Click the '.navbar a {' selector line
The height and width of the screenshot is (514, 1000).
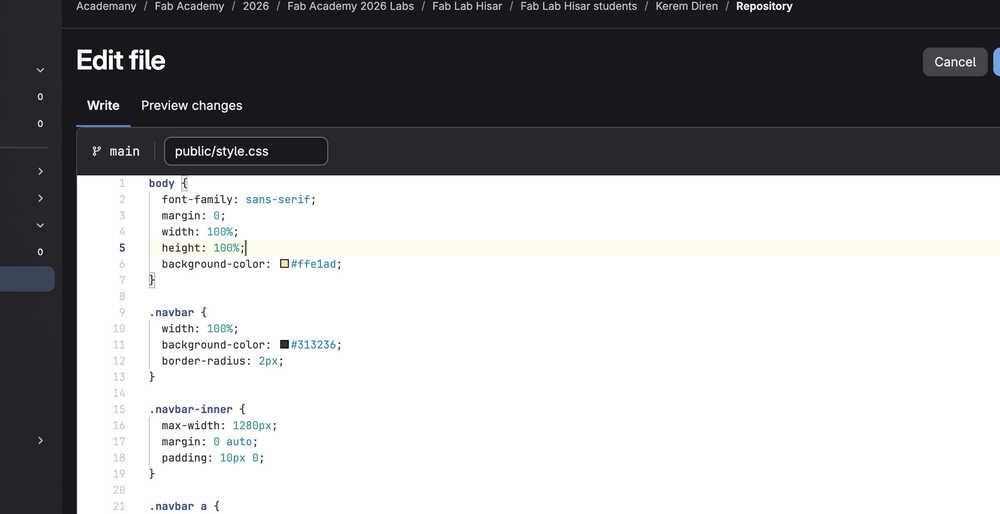point(184,506)
